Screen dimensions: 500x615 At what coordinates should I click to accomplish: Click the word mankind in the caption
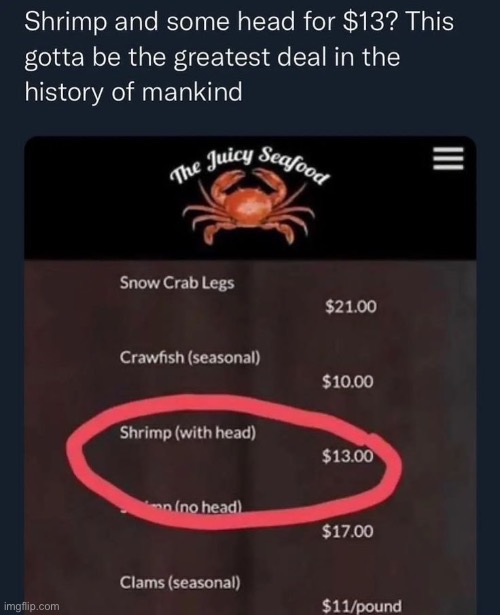click(191, 93)
